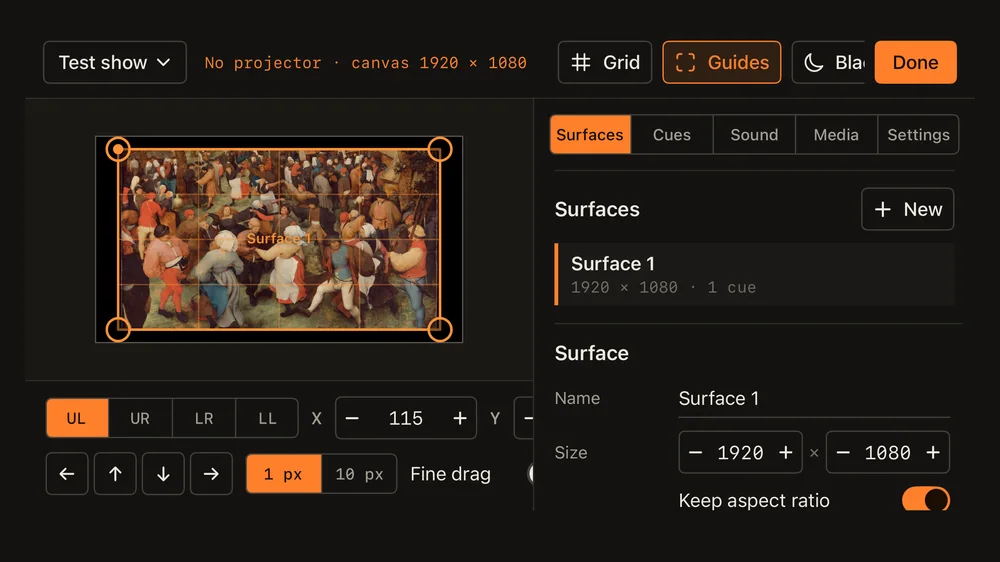Select the LR corner button
The height and width of the screenshot is (562, 1000).
coord(204,418)
